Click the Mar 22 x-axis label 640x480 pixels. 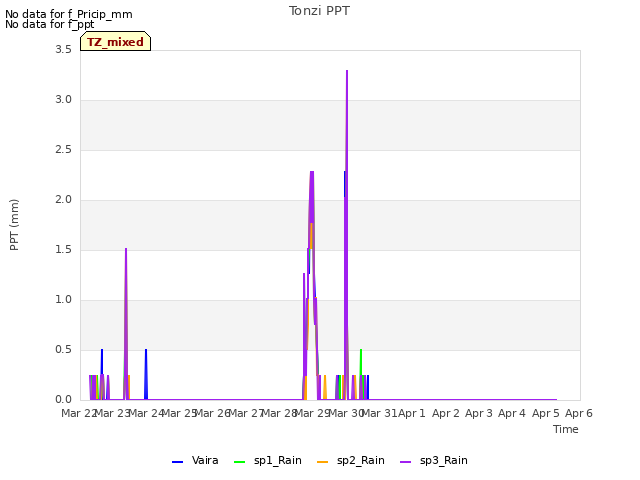[x=79, y=413]
